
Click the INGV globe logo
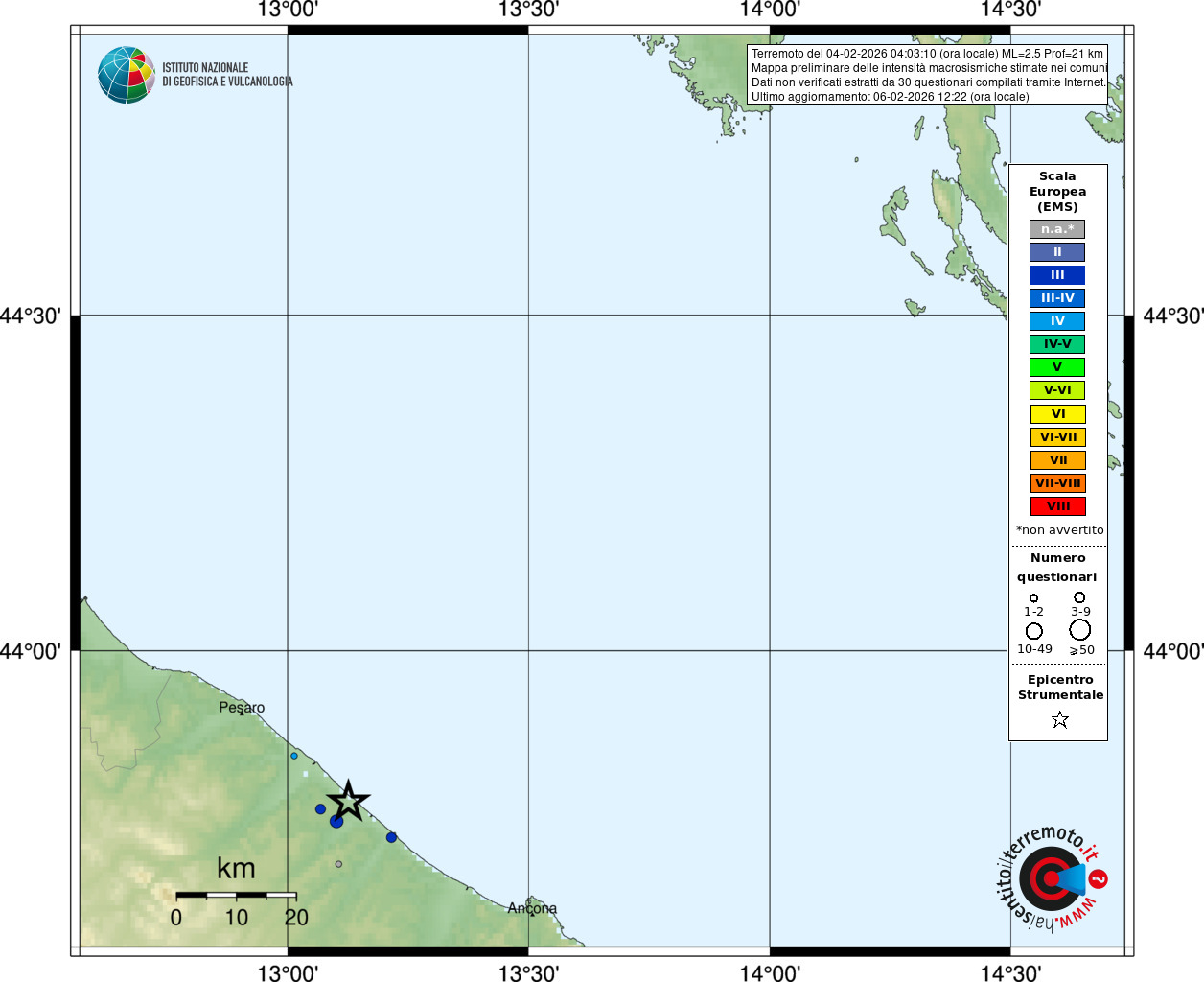pos(126,75)
